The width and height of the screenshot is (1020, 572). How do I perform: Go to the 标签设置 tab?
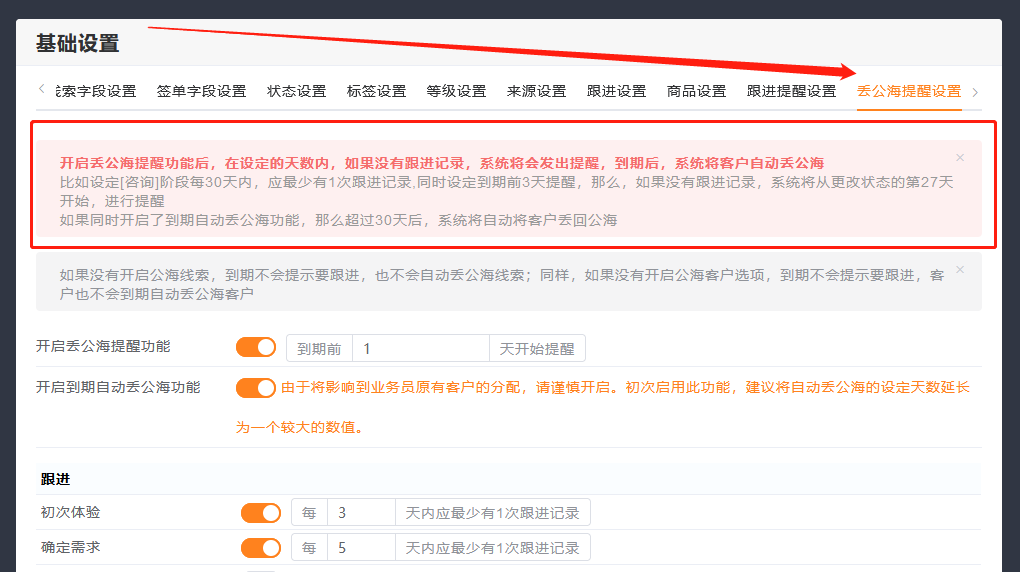[376, 91]
